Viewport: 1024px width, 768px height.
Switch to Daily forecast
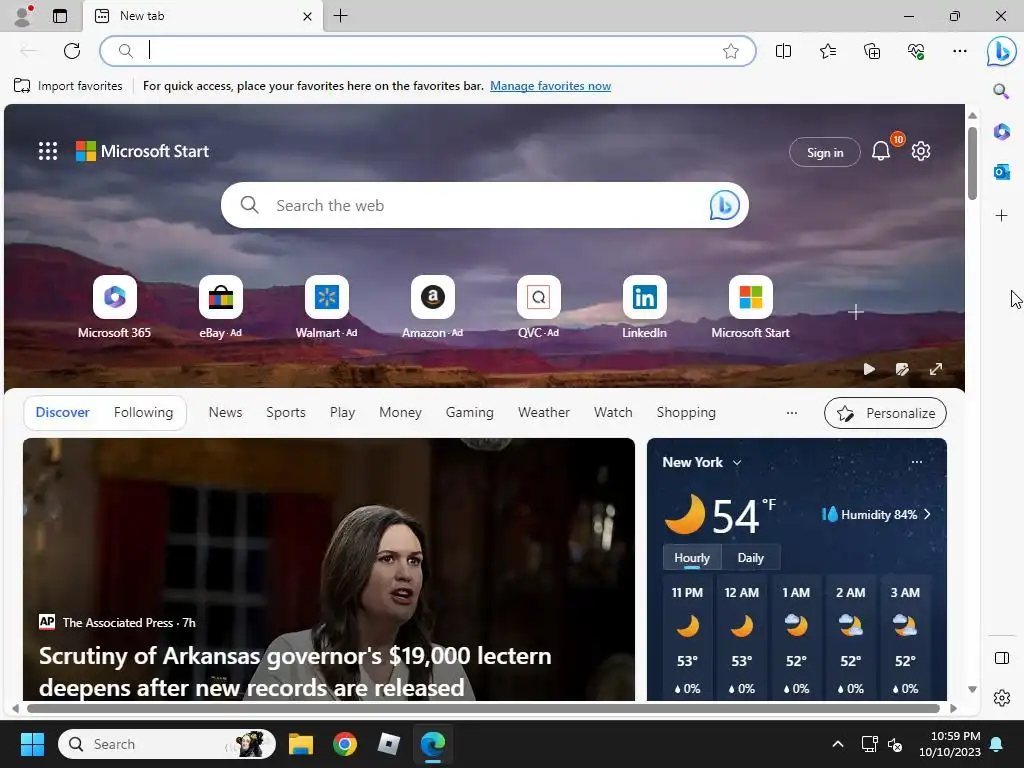click(x=750, y=558)
